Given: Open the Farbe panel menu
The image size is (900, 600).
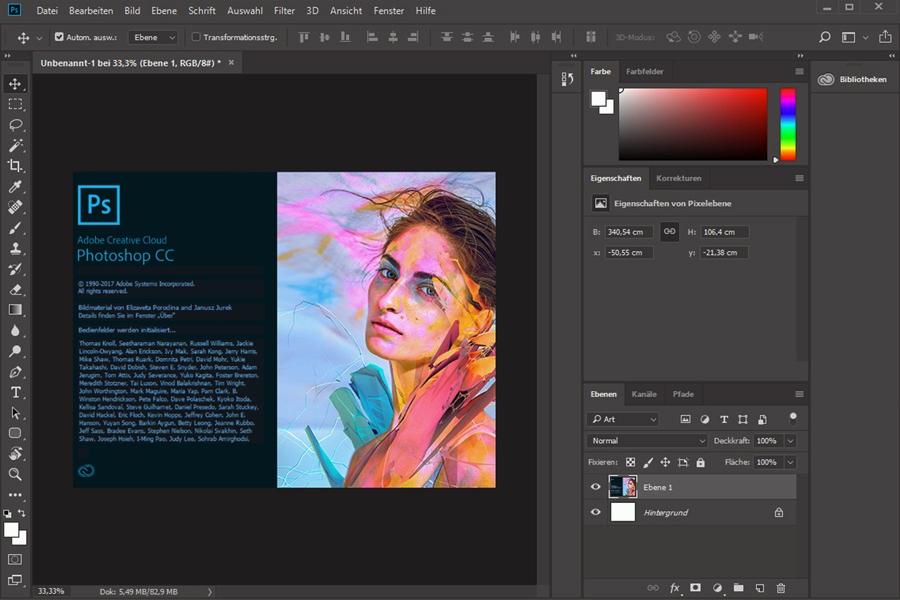Looking at the screenshot, I should pos(799,71).
